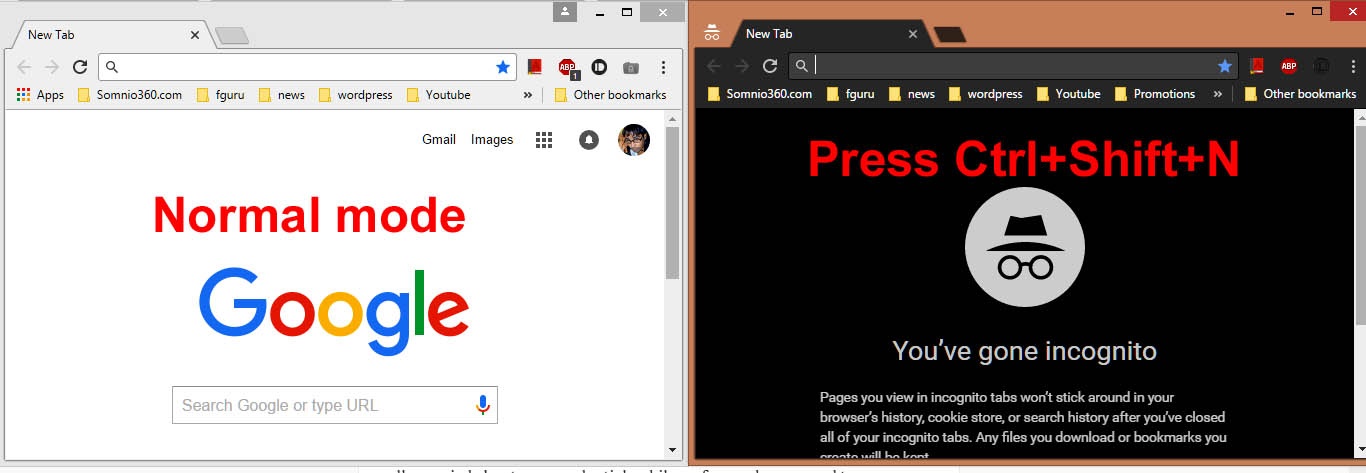This screenshot has width=1366, height=473.
Task: Open the Images link
Action: click(x=492, y=140)
